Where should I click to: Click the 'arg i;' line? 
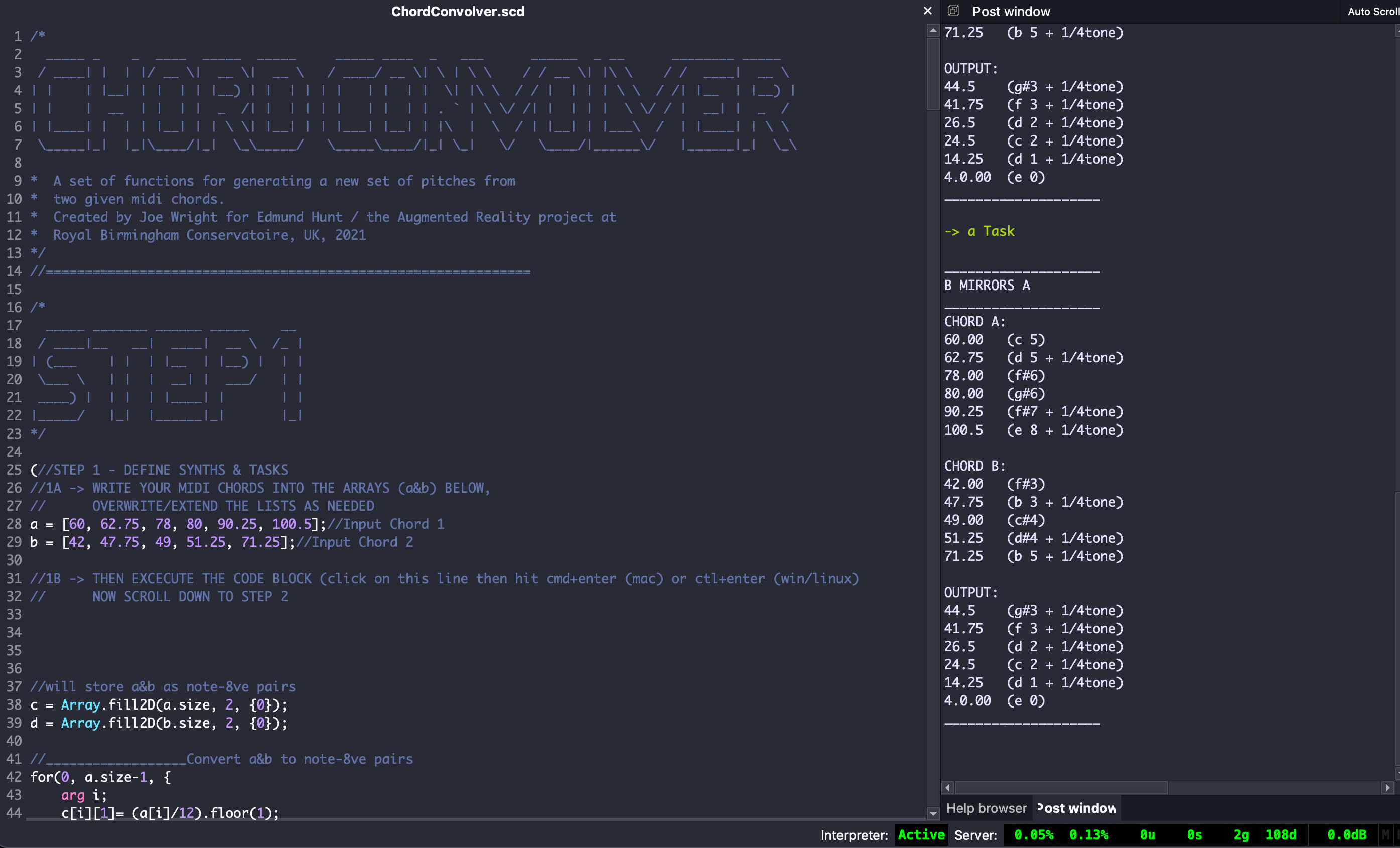click(83, 795)
